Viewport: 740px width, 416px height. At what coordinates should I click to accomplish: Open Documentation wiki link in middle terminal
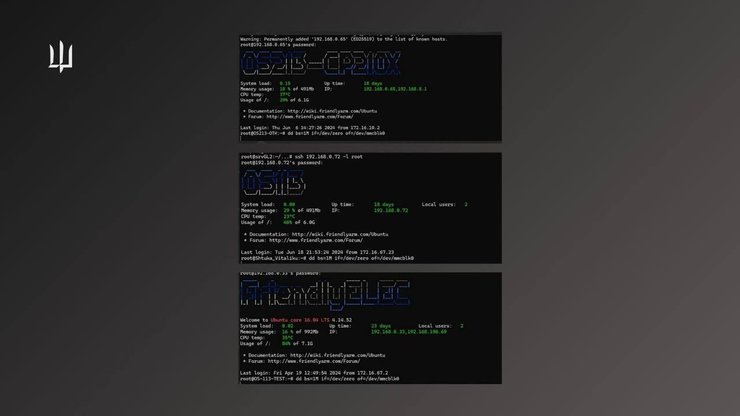tap(340, 234)
